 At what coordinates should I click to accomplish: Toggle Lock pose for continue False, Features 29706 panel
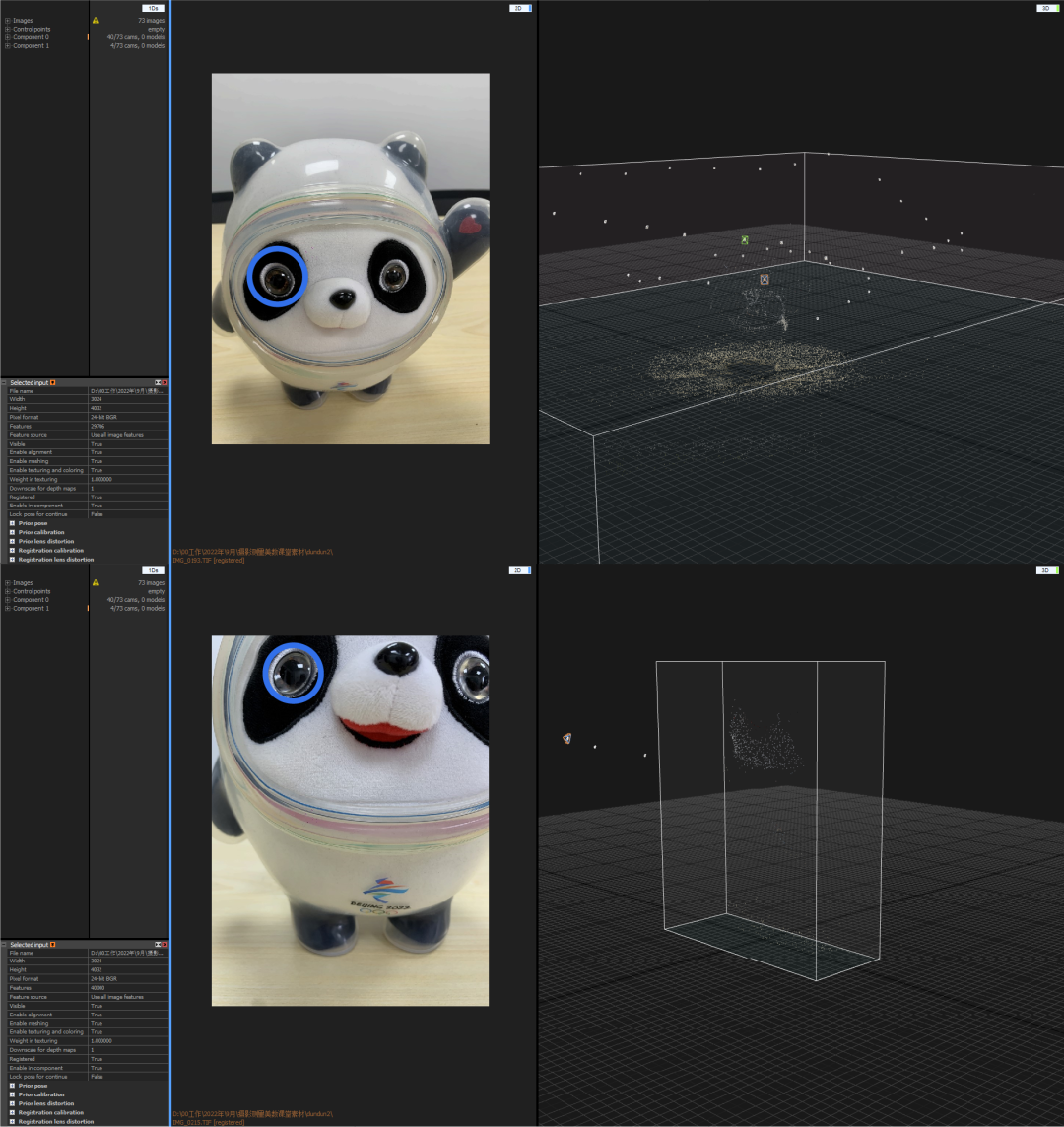pos(129,514)
